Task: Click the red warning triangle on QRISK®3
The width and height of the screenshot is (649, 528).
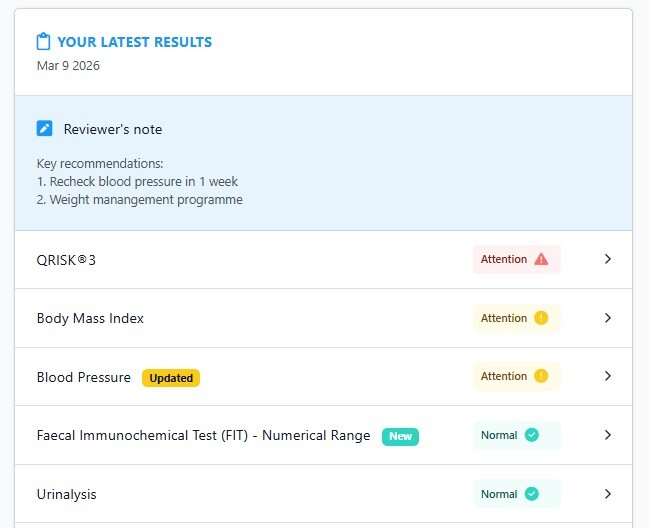Action: [x=541, y=259]
